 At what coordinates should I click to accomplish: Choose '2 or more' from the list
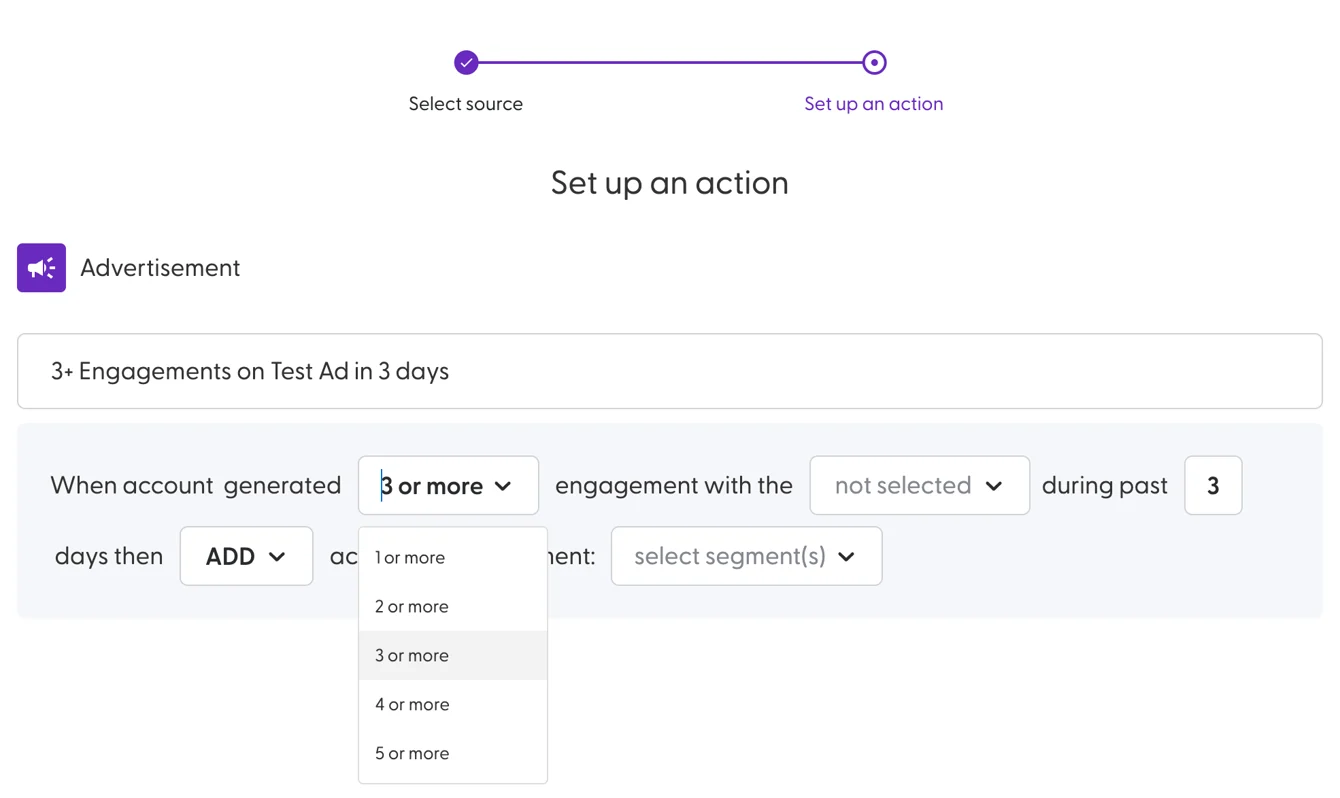(453, 606)
